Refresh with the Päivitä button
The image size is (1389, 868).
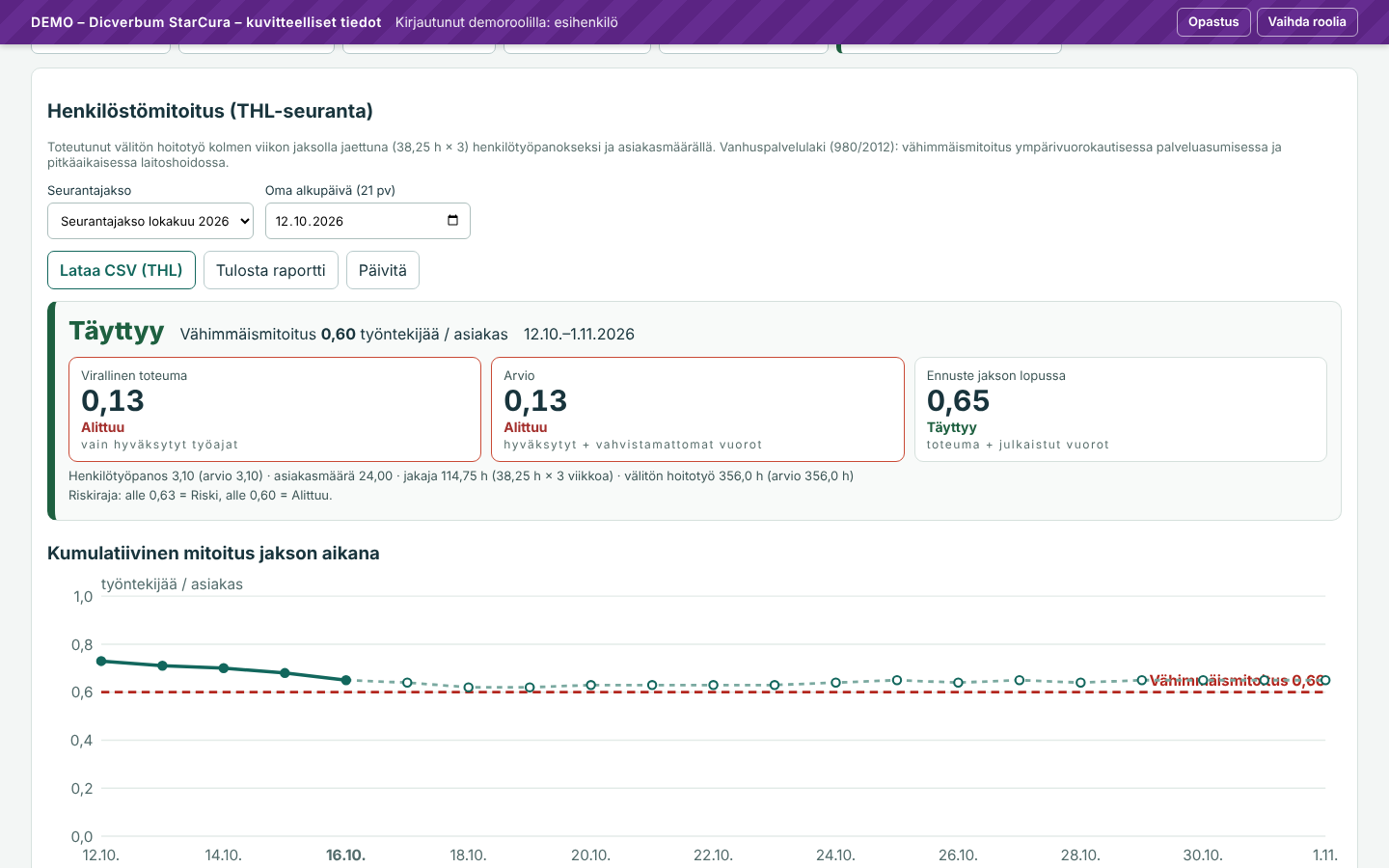383,270
